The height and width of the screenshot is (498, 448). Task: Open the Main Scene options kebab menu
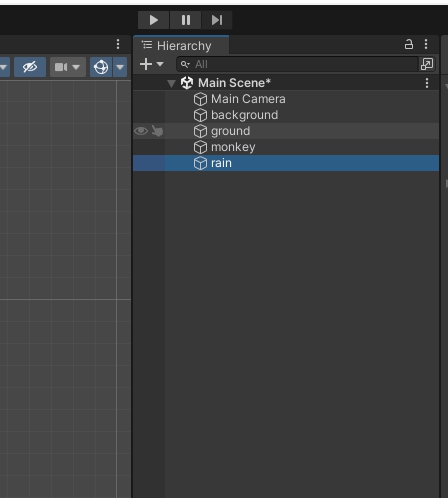pyautogui.click(x=427, y=83)
